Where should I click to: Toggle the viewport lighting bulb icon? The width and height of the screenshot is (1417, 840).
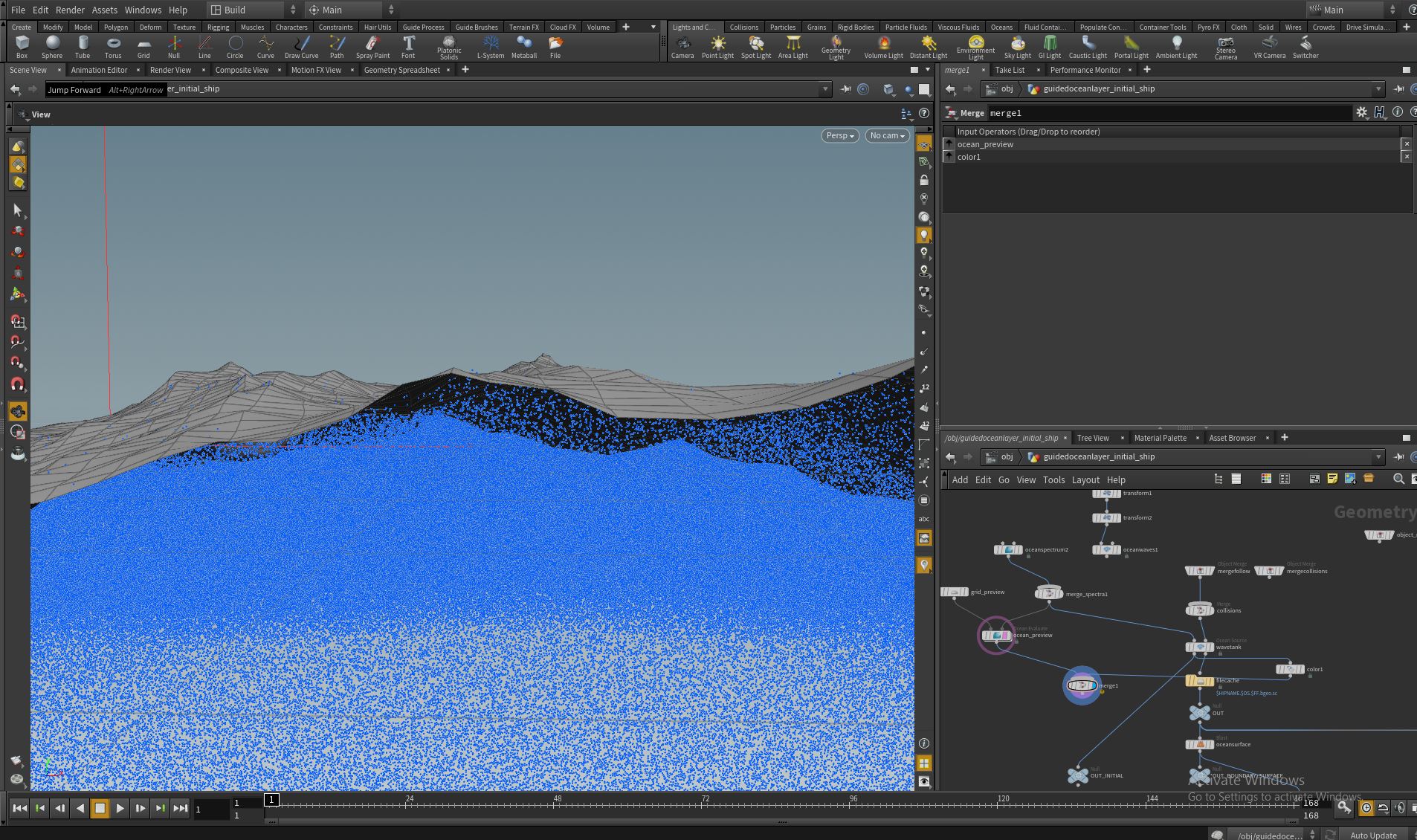(x=924, y=235)
